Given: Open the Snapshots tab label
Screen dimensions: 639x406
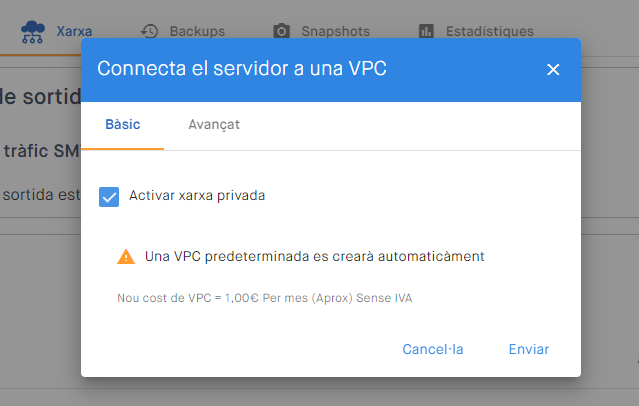Looking at the screenshot, I should pos(336,31).
